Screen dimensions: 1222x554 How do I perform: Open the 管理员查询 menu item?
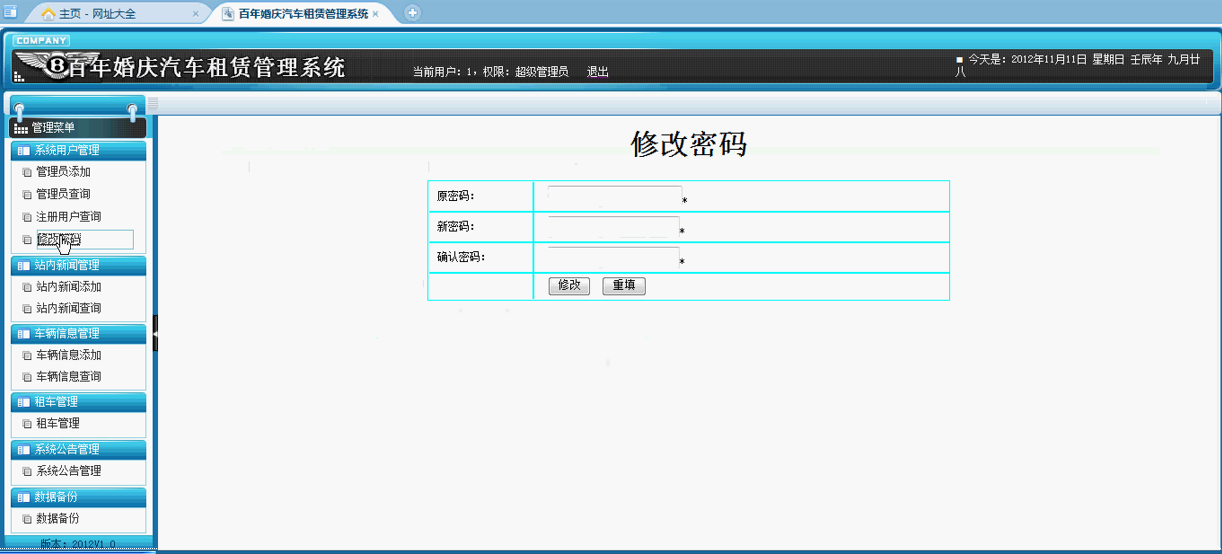(63, 194)
